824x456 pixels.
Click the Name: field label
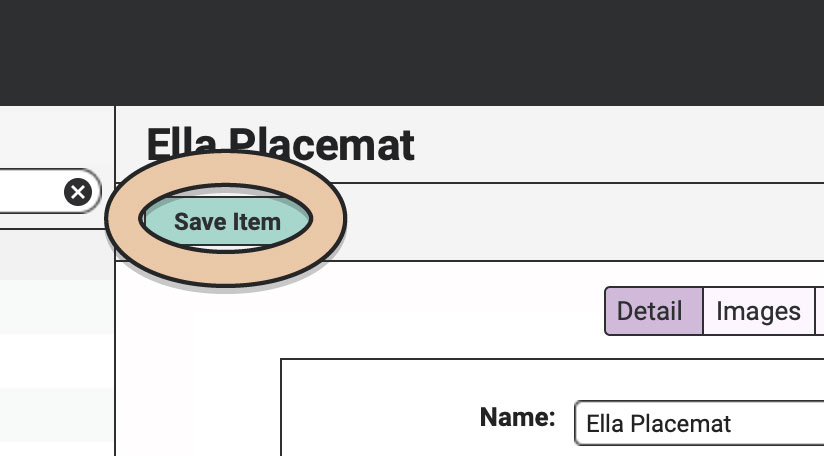coord(517,417)
